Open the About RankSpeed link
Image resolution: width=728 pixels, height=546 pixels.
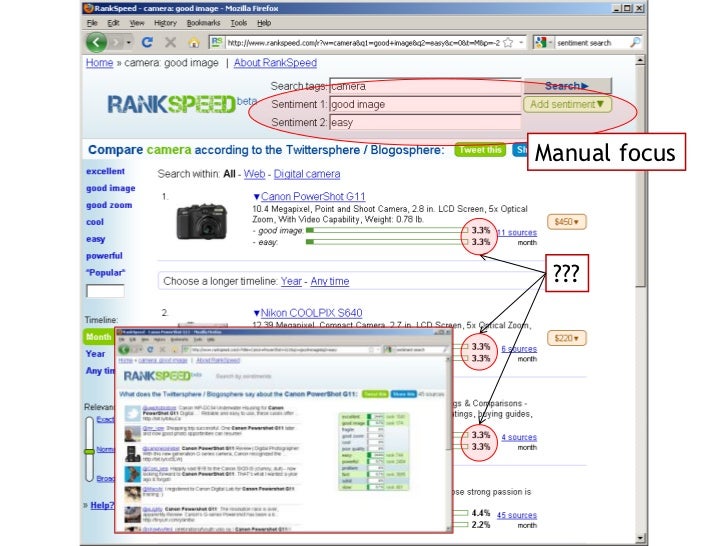pos(275,63)
